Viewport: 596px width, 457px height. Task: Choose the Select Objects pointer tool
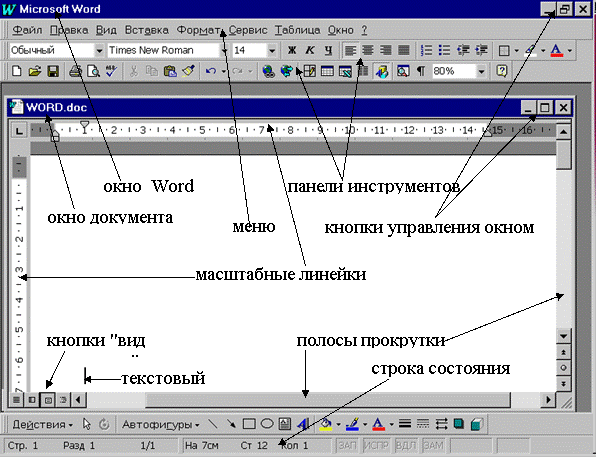point(86,424)
